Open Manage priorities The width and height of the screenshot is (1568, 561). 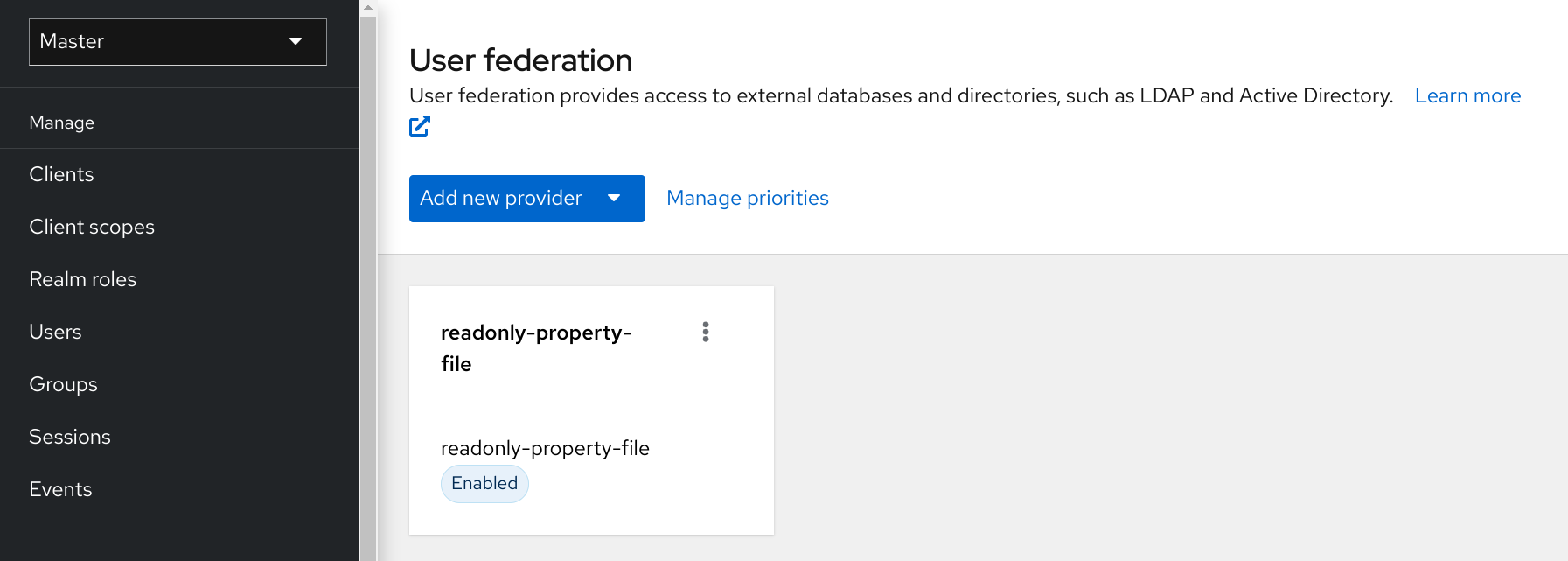[748, 198]
